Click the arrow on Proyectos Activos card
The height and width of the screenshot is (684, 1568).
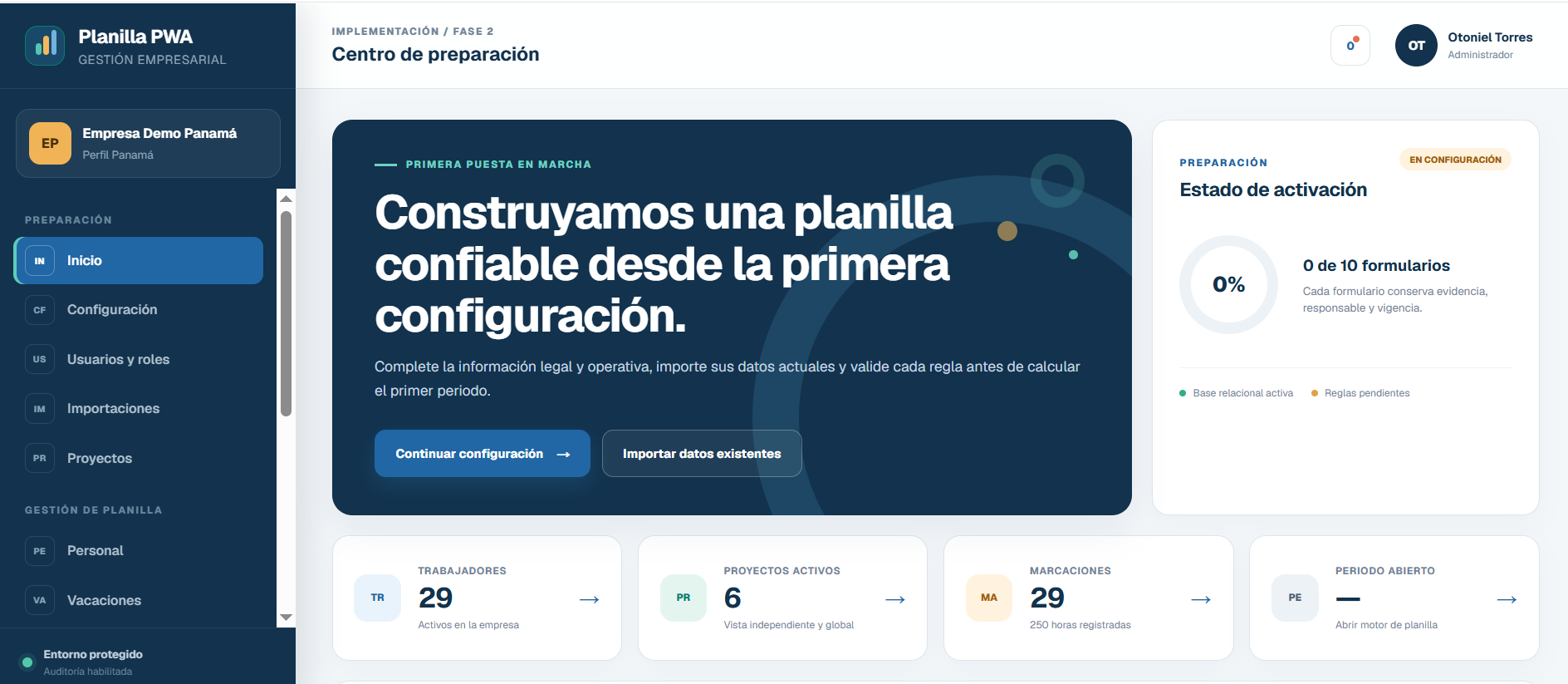click(x=895, y=599)
